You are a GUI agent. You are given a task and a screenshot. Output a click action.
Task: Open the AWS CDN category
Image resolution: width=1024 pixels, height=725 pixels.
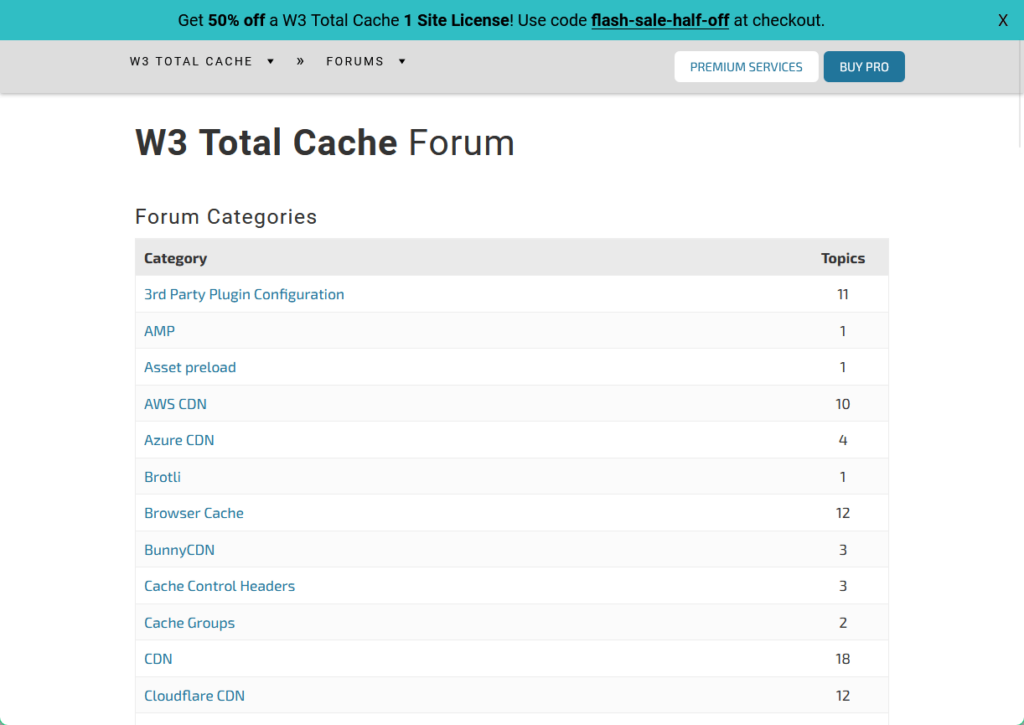[x=175, y=404]
